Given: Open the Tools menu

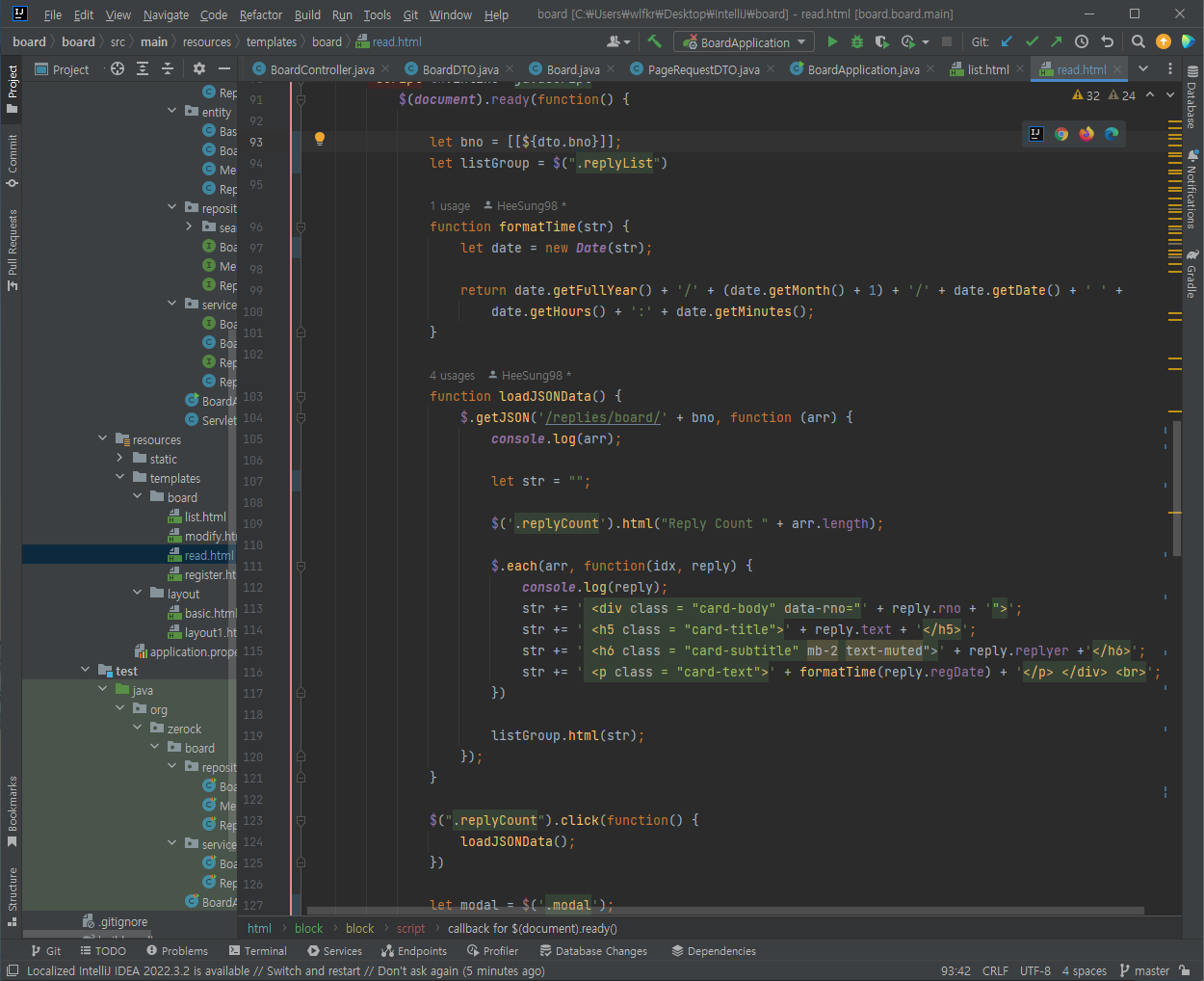Looking at the screenshot, I should [378, 14].
